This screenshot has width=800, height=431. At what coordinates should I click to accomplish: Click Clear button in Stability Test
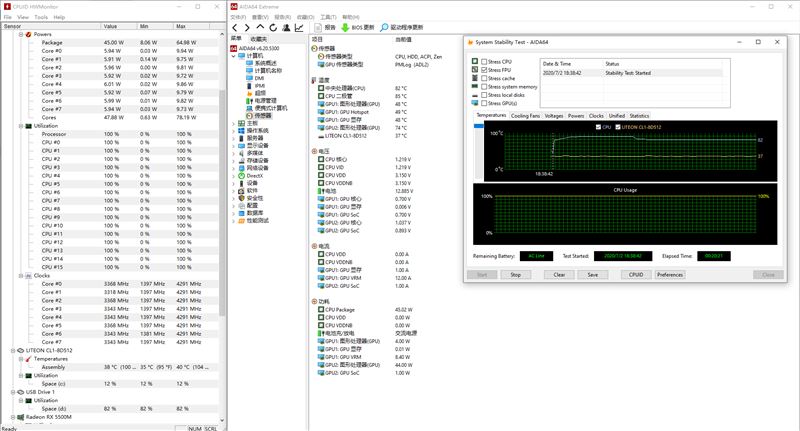click(559, 275)
